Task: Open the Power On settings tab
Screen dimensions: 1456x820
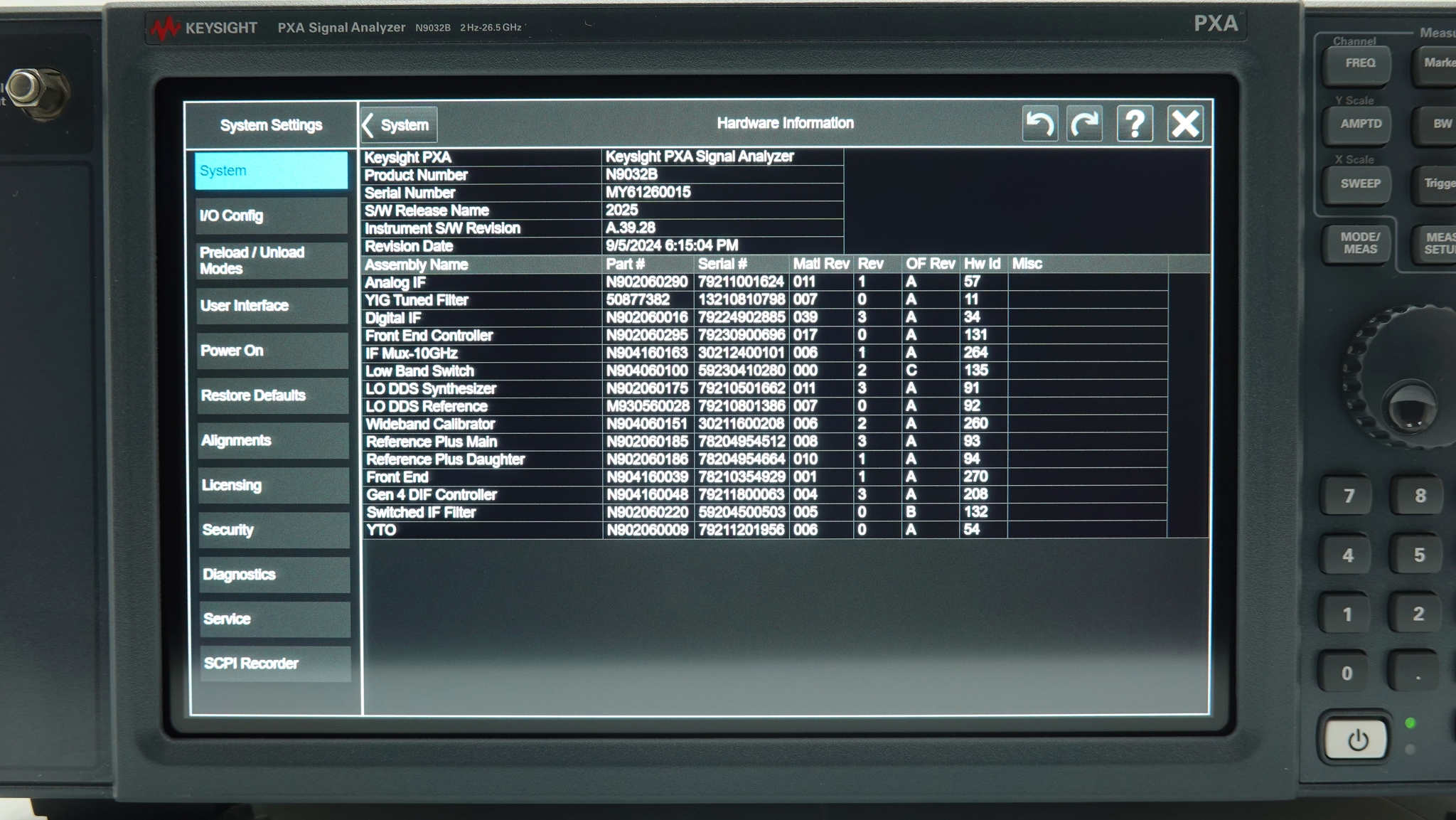Action: pos(272,351)
